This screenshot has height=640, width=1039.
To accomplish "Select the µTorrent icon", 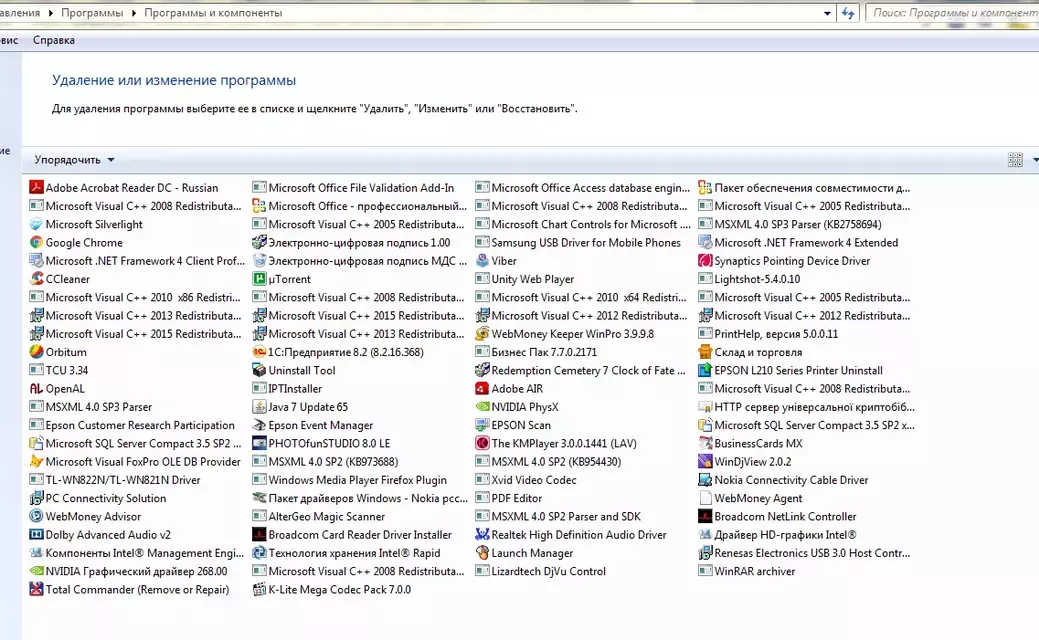I will (259, 279).
